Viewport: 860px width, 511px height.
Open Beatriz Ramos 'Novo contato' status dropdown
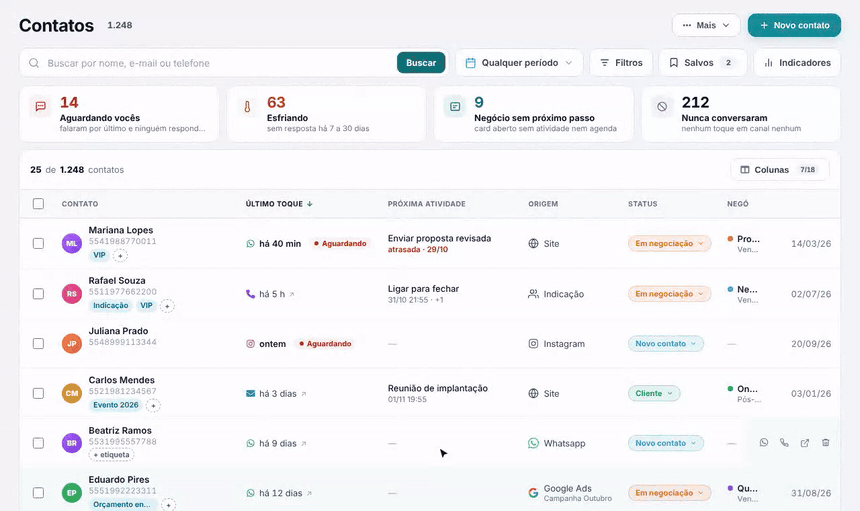666,443
